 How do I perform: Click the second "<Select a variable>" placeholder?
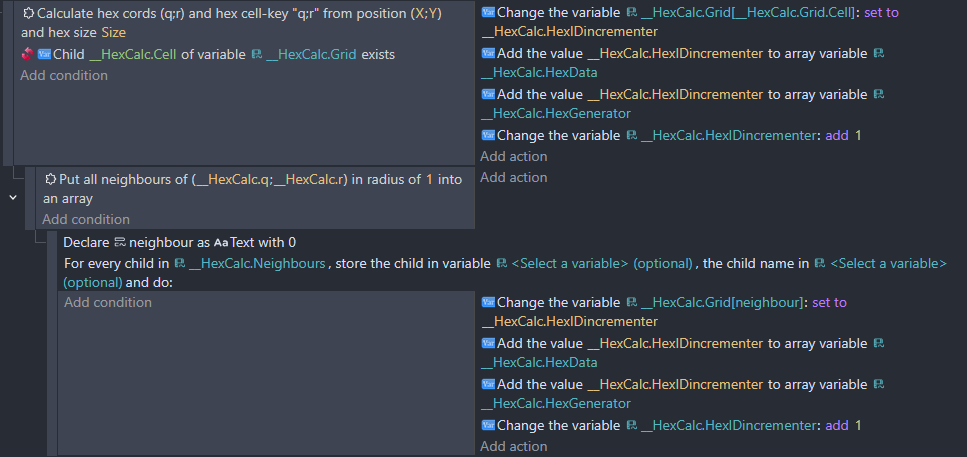coord(887,263)
